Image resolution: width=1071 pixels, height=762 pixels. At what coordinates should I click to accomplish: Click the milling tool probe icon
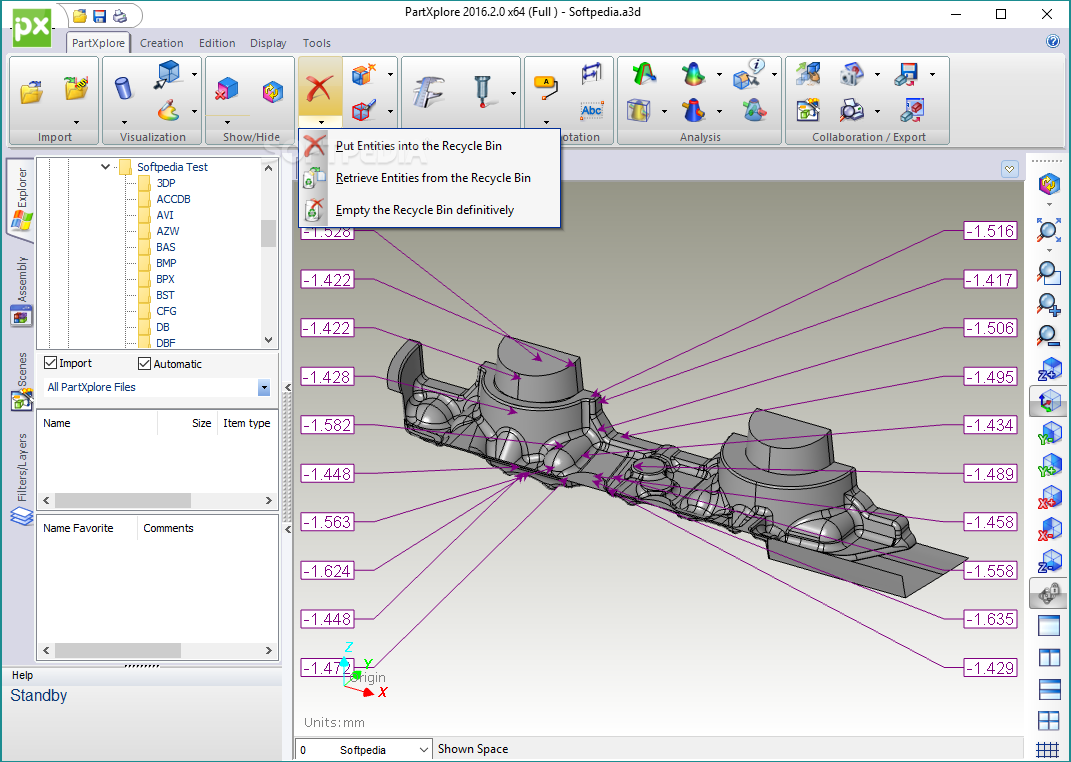click(483, 91)
